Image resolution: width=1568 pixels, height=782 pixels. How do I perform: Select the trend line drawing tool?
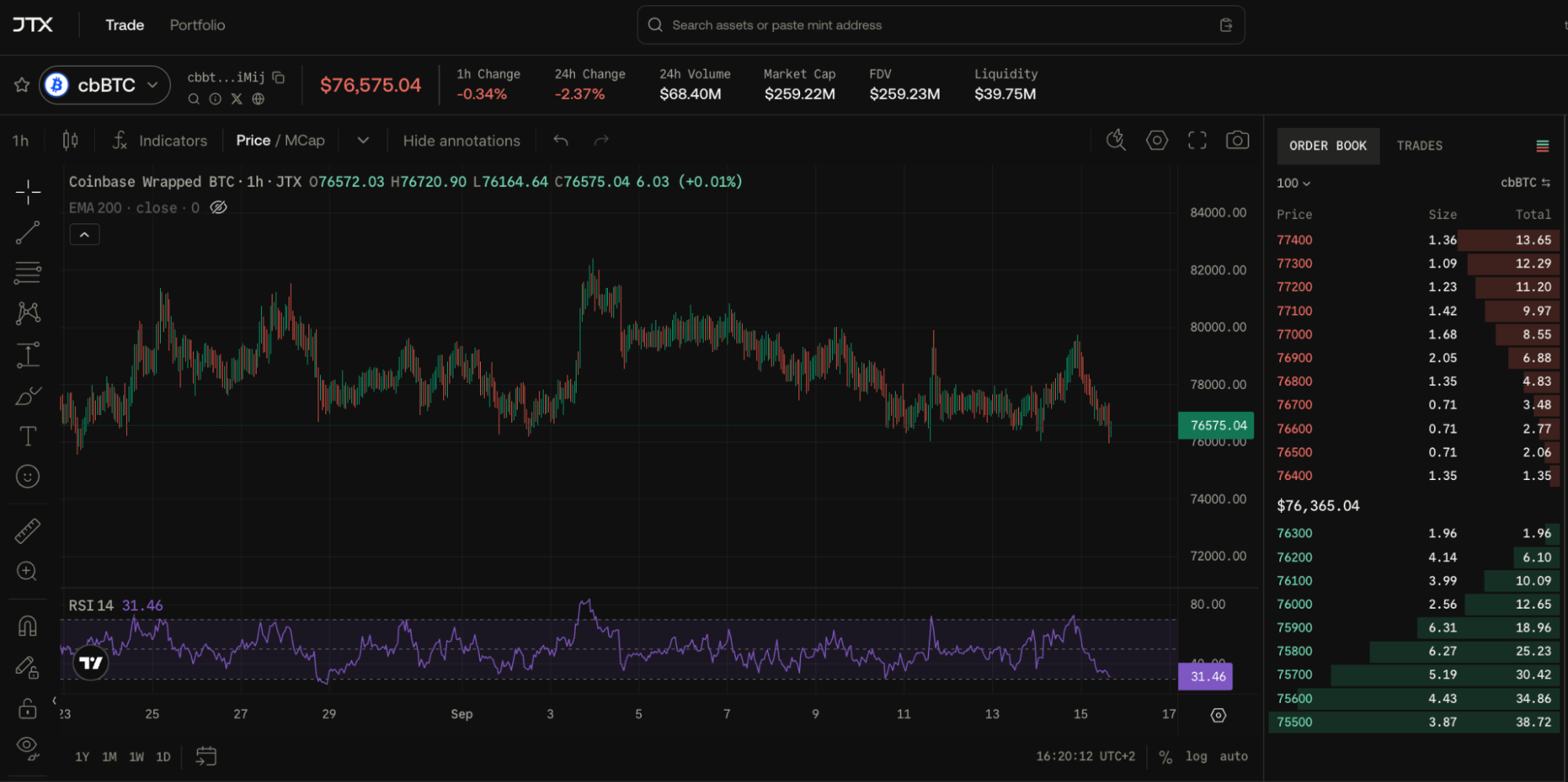pos(28,233)
